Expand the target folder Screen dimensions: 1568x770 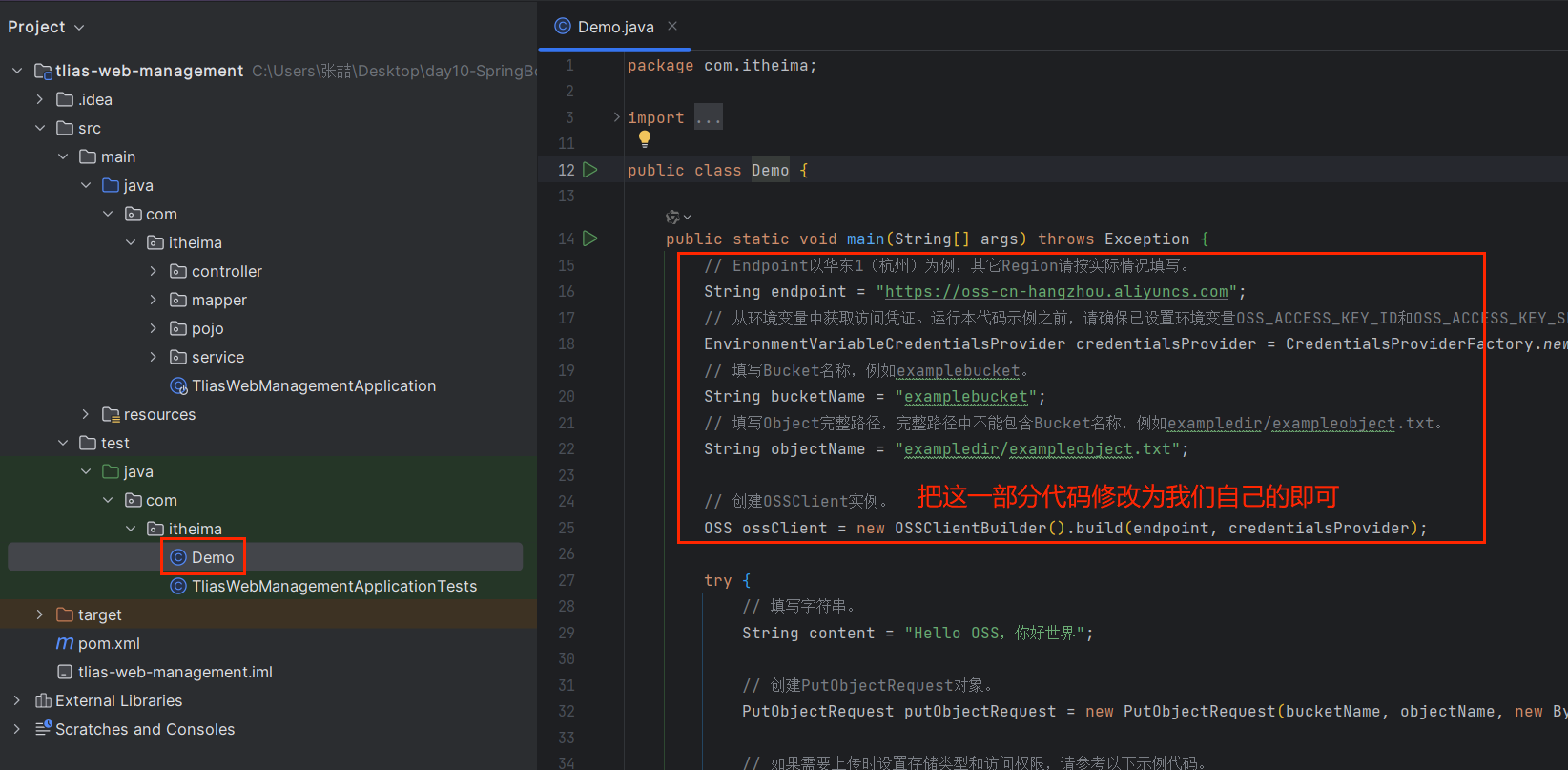coord(40,614)
